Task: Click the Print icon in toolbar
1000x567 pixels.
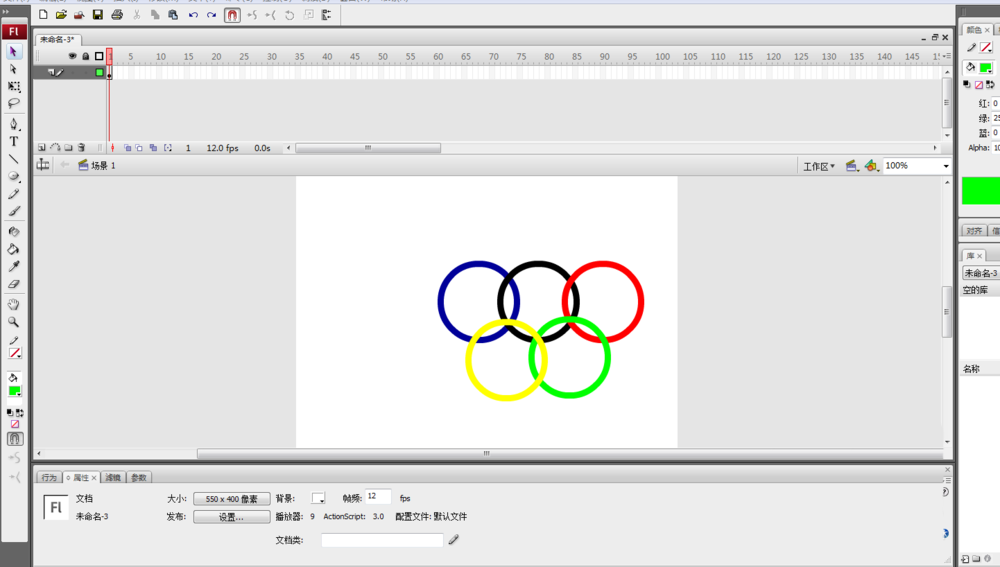Action: pos(117,14)
